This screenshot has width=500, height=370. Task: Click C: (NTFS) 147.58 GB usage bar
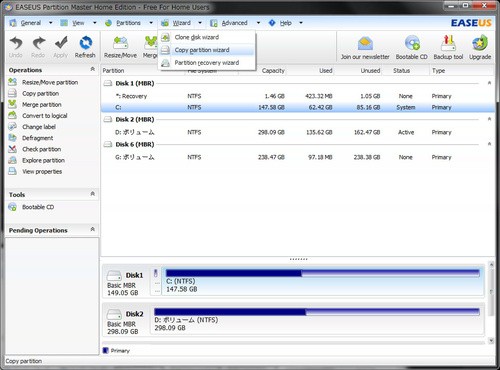[323, 274]
